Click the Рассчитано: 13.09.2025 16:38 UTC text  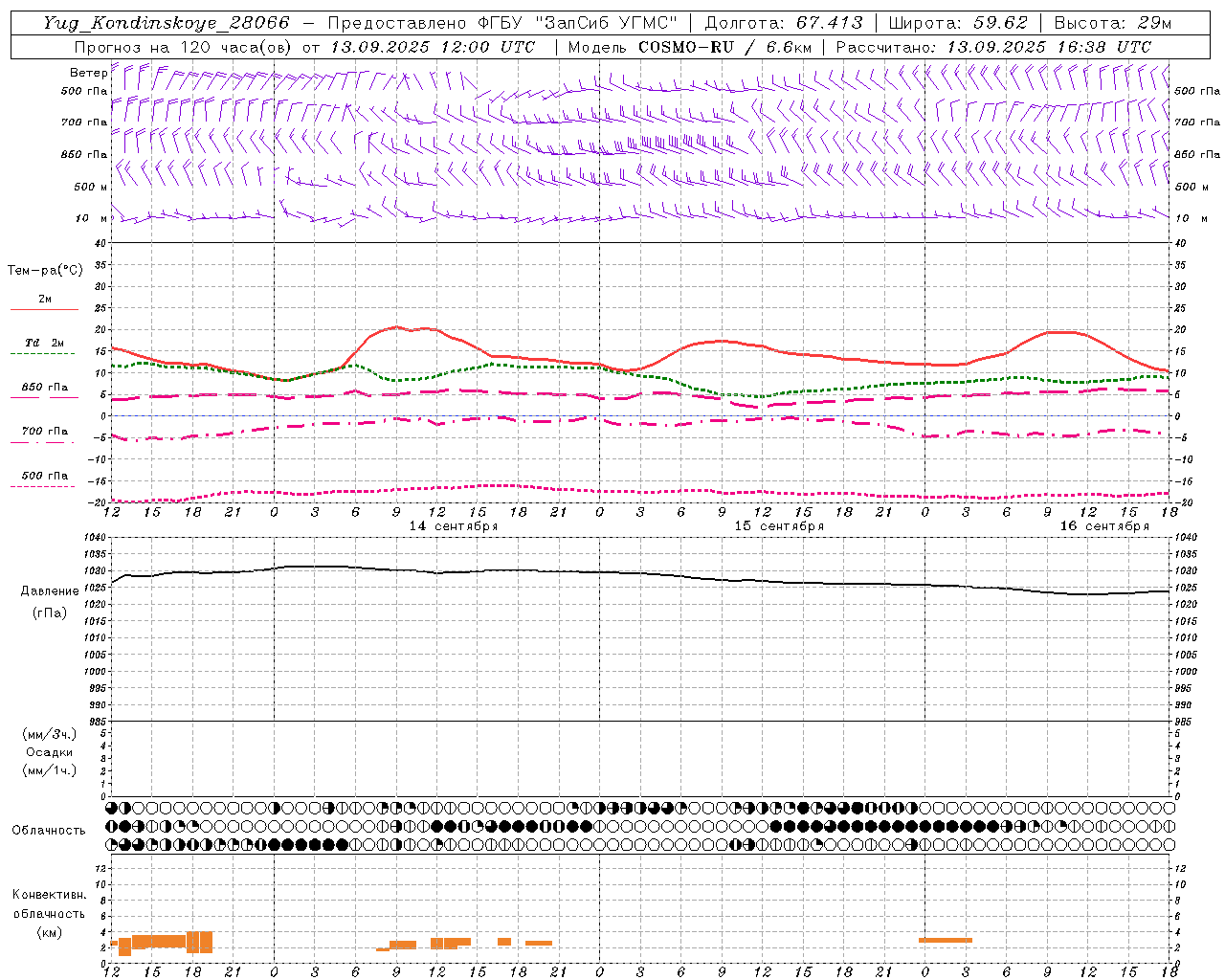993,47
